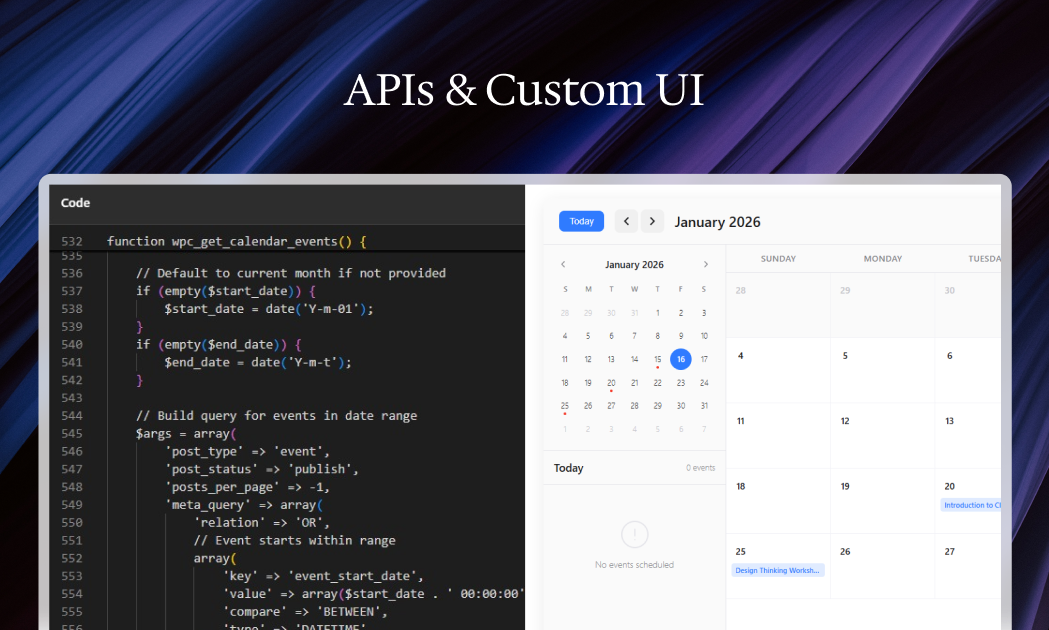Navigate to the next month using the right arrow
Viewport: 1049px width, 630px height.
tap(651, 221)
